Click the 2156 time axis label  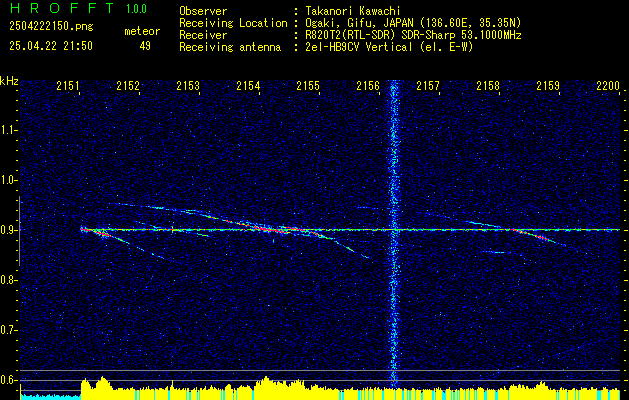[x=368, y=86]
